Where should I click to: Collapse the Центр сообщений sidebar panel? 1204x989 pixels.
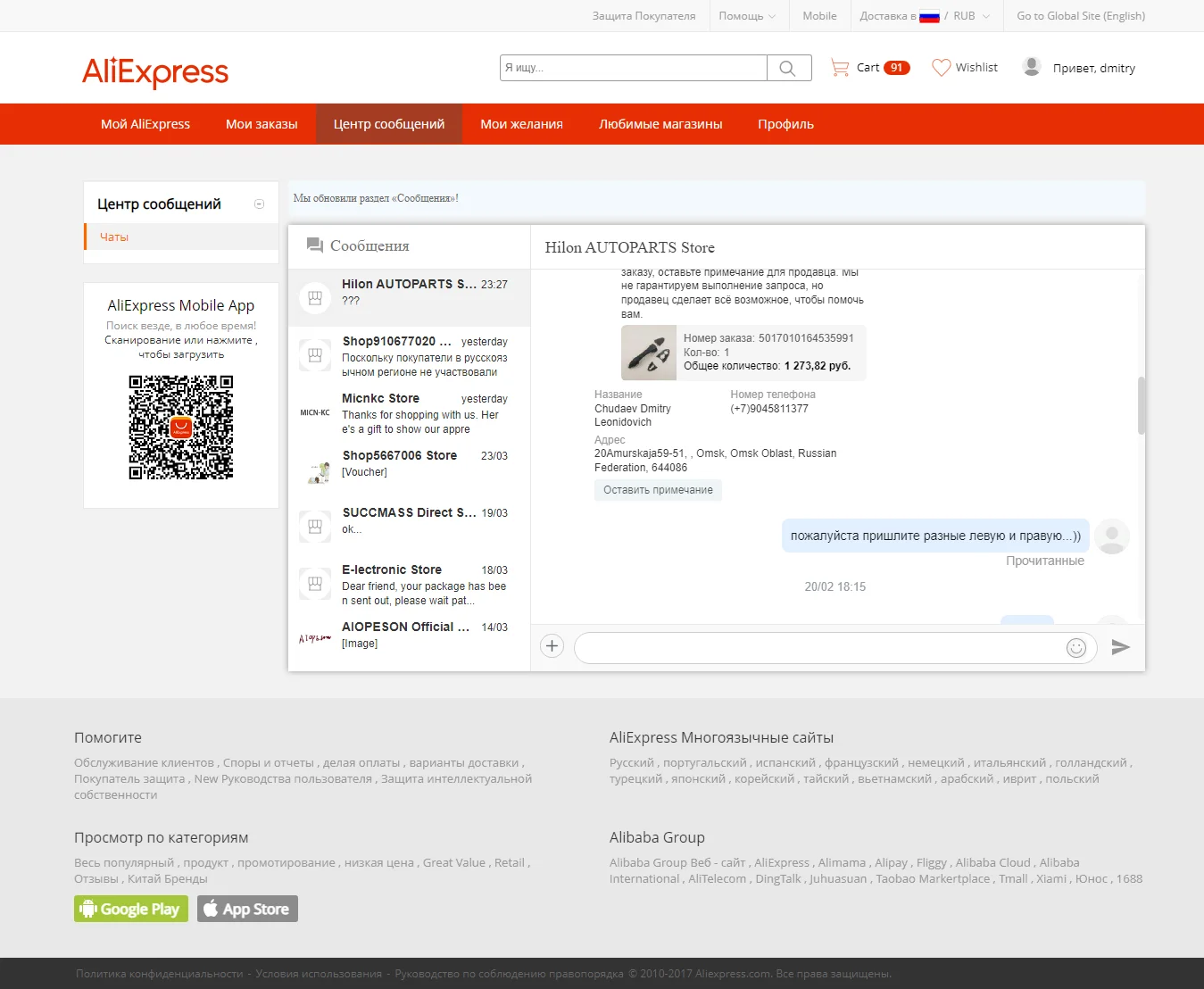[x=260, y=204]
